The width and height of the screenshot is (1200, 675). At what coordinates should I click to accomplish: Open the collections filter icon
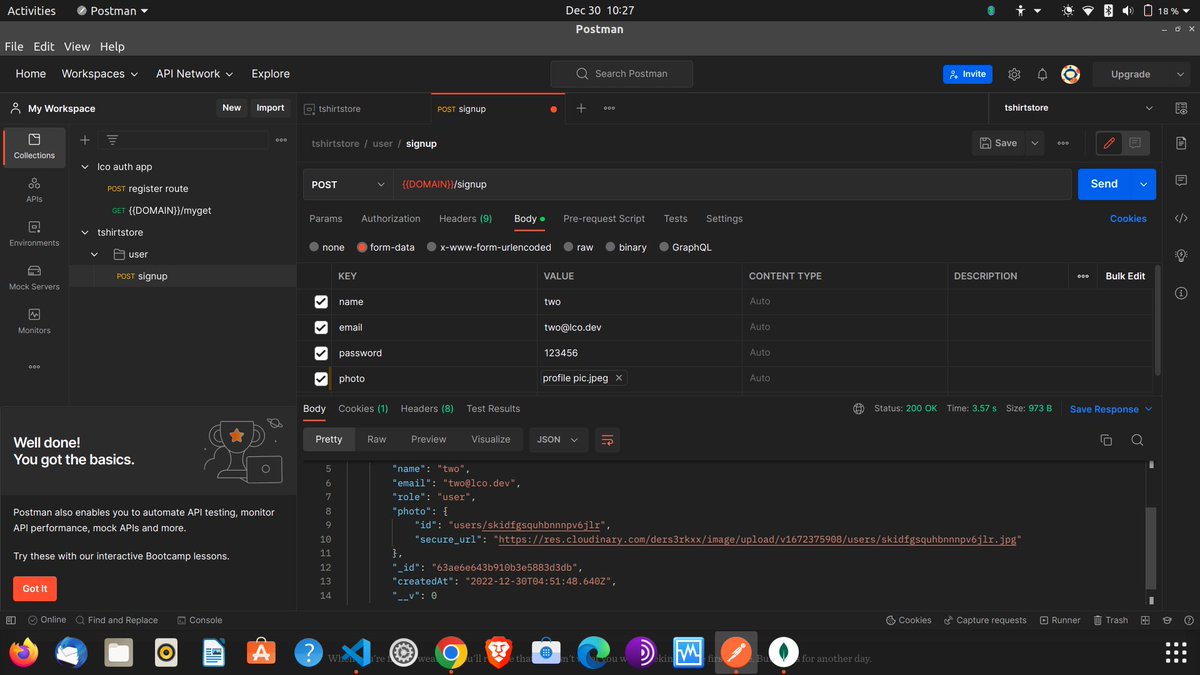click(x=112, y=140)
